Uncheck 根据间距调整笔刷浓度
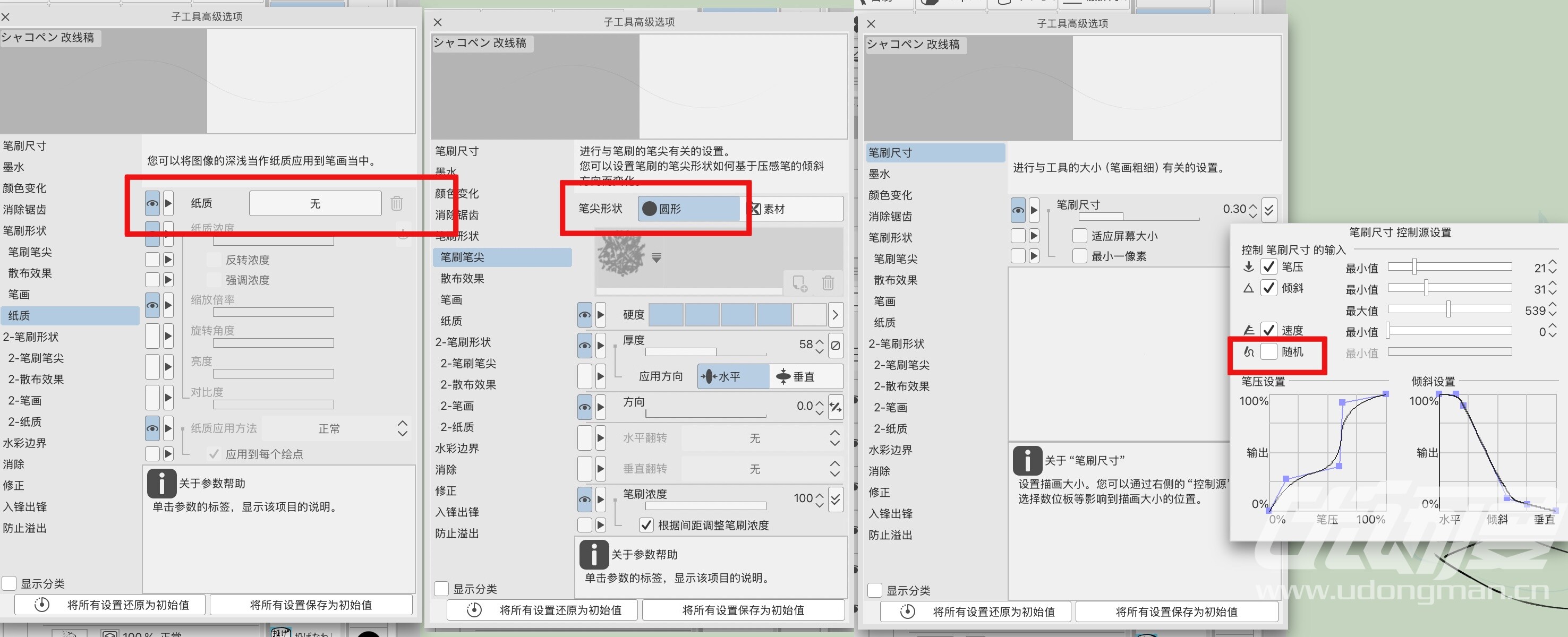The width and height of the screenshot is (1568, 637). [x=646, y=524]
